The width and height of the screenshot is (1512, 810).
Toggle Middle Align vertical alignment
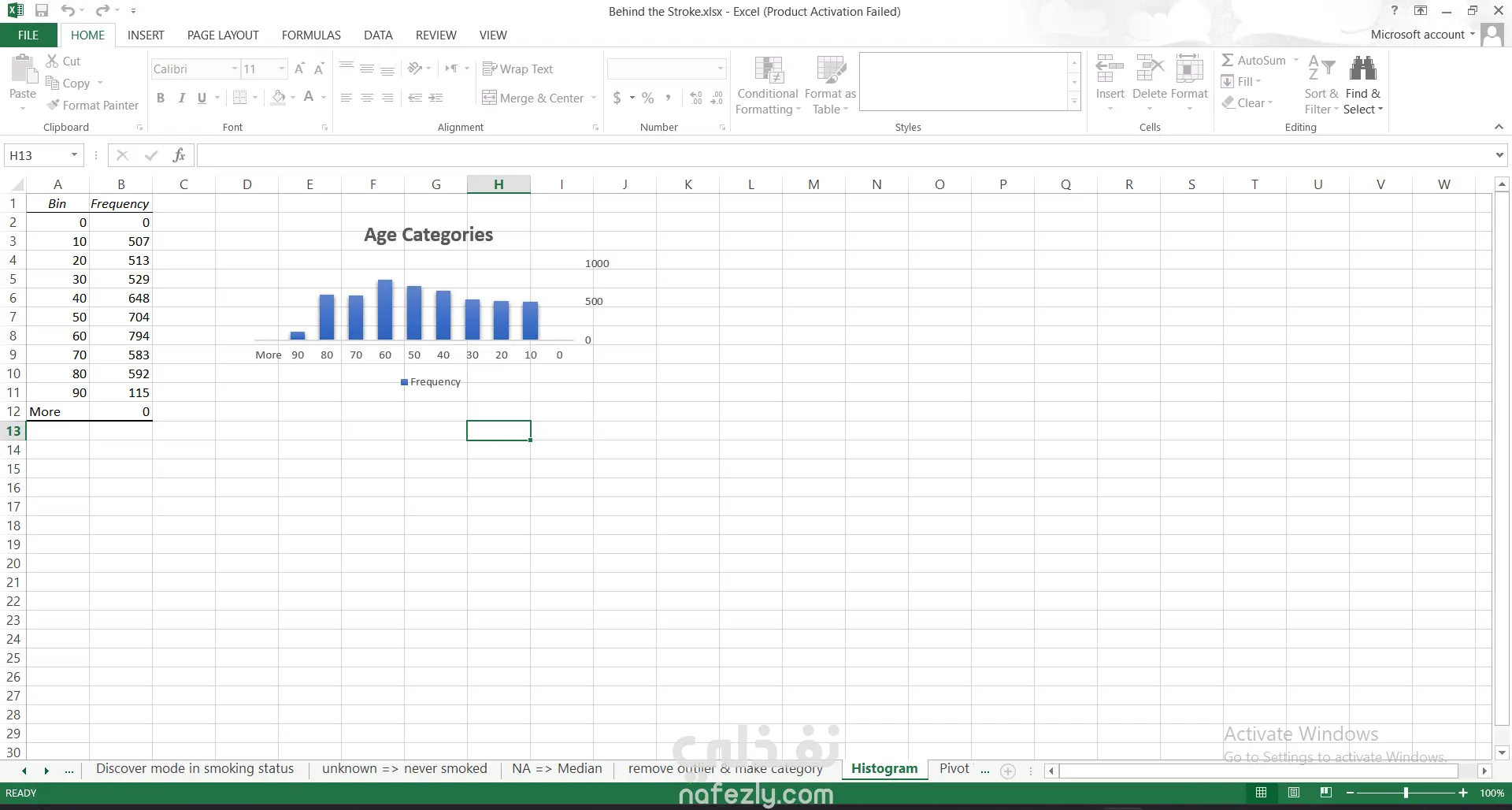tap(367, 69)
